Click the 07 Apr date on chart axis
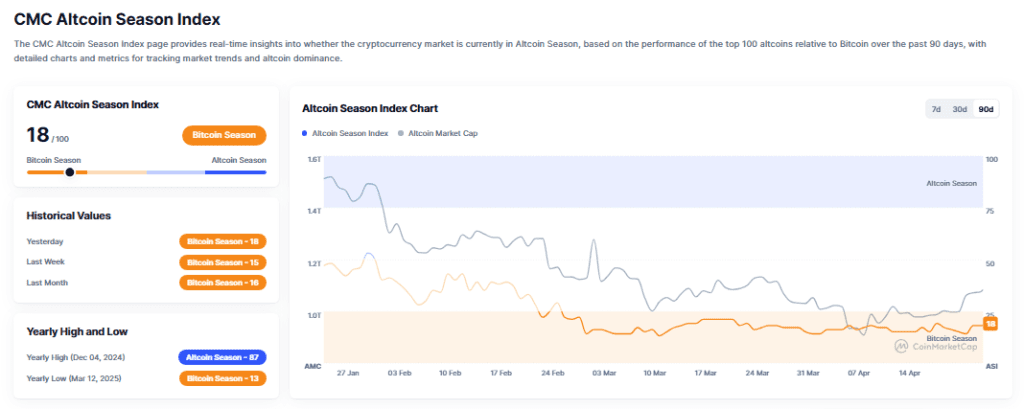1024x409 pixels. [859, 372]
